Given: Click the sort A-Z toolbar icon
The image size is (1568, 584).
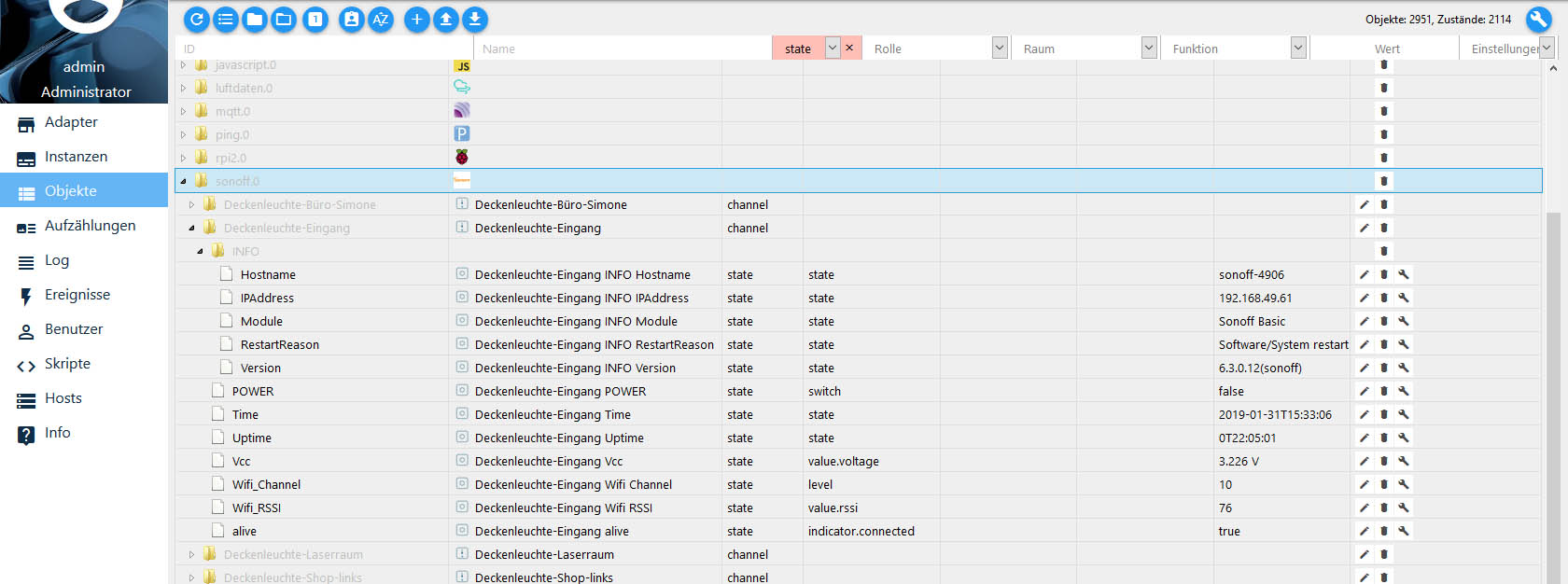Looking at the screenshot, I should (x=381, y=20).
